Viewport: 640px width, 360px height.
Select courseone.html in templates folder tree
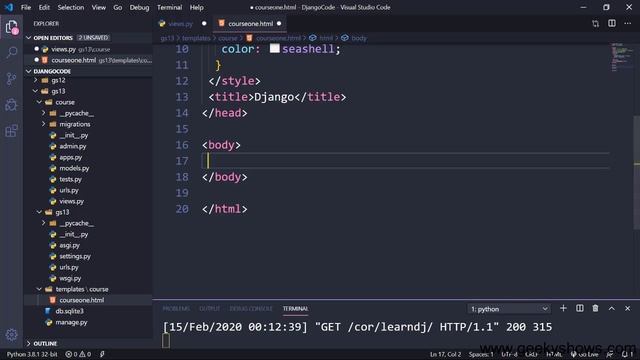click(82, 300)
